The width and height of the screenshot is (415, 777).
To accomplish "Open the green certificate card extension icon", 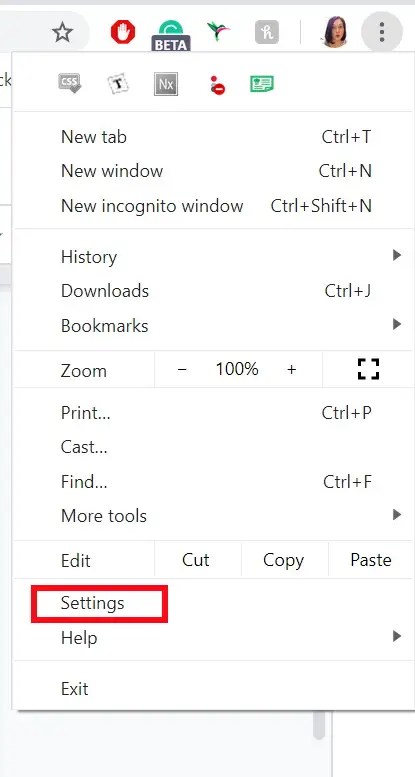I will [262, 84].
